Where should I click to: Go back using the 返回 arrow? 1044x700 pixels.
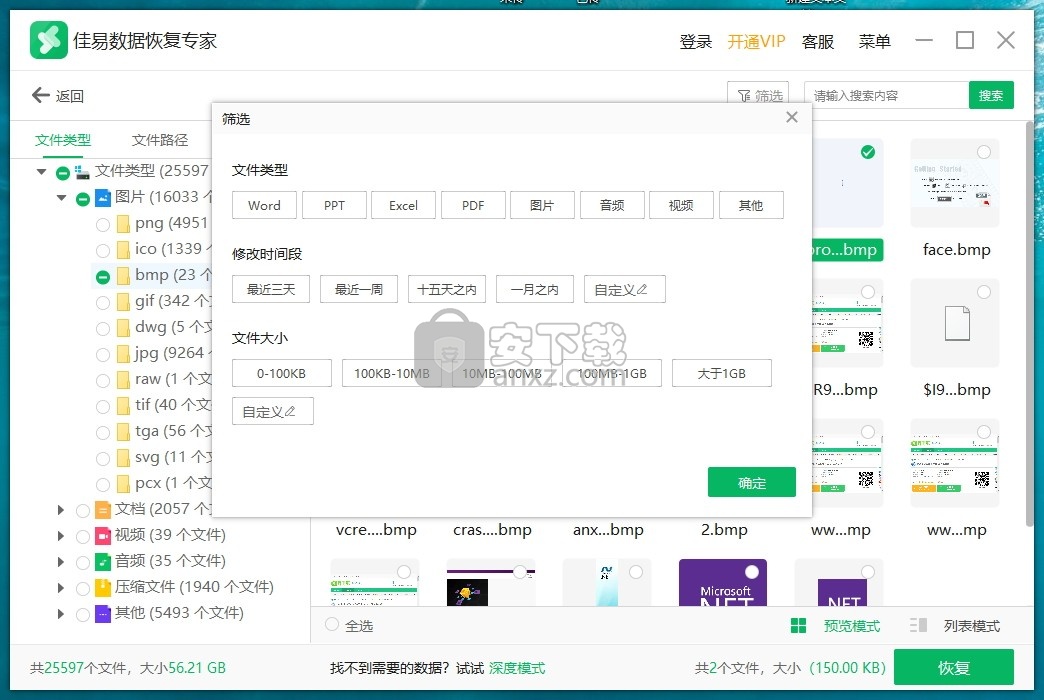[x=58, y=96]
